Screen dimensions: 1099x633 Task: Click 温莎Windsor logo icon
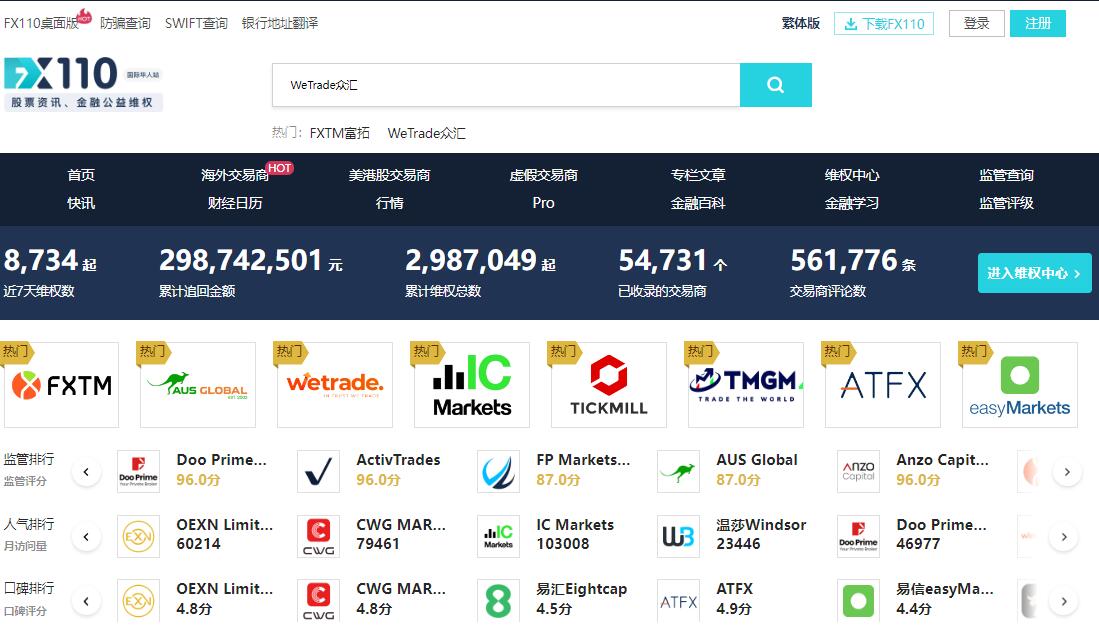678,536
